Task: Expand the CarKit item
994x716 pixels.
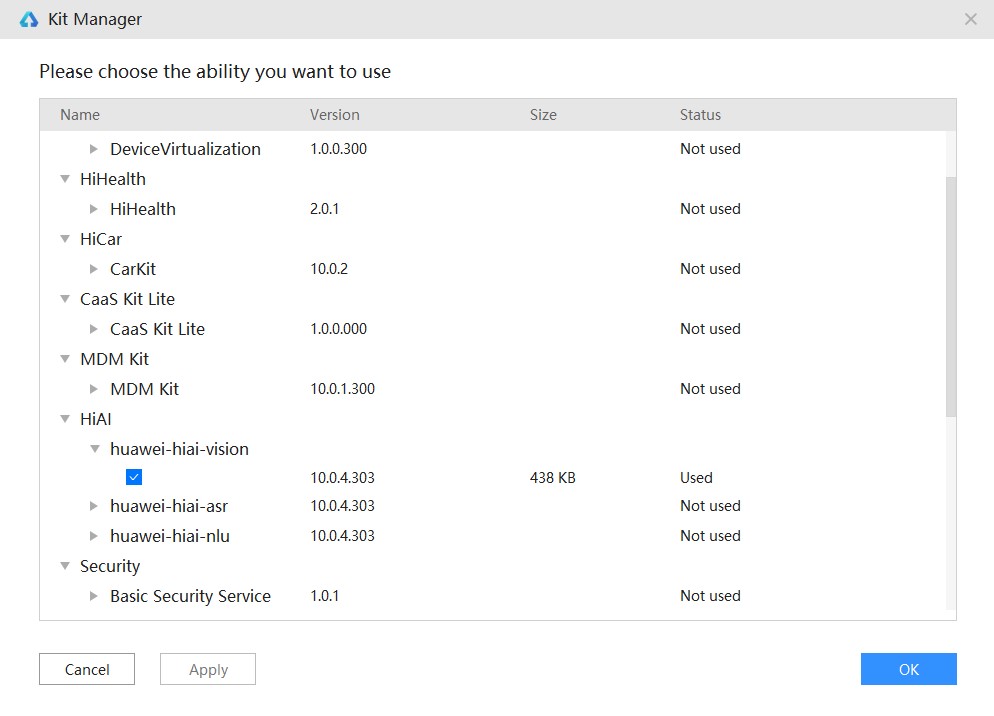Action: click(x=94, y=269)
